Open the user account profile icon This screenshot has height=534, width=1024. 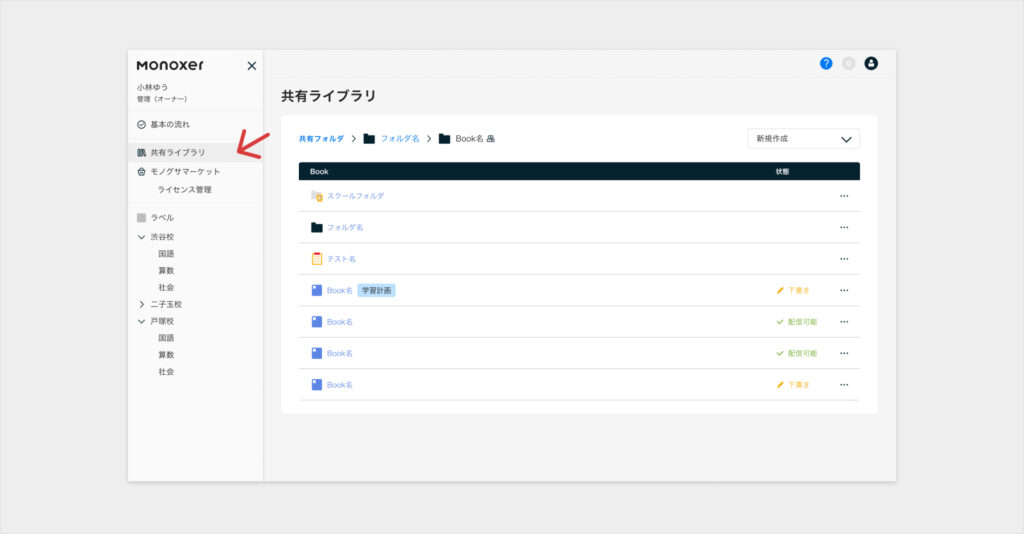click(x=871, y=63)
